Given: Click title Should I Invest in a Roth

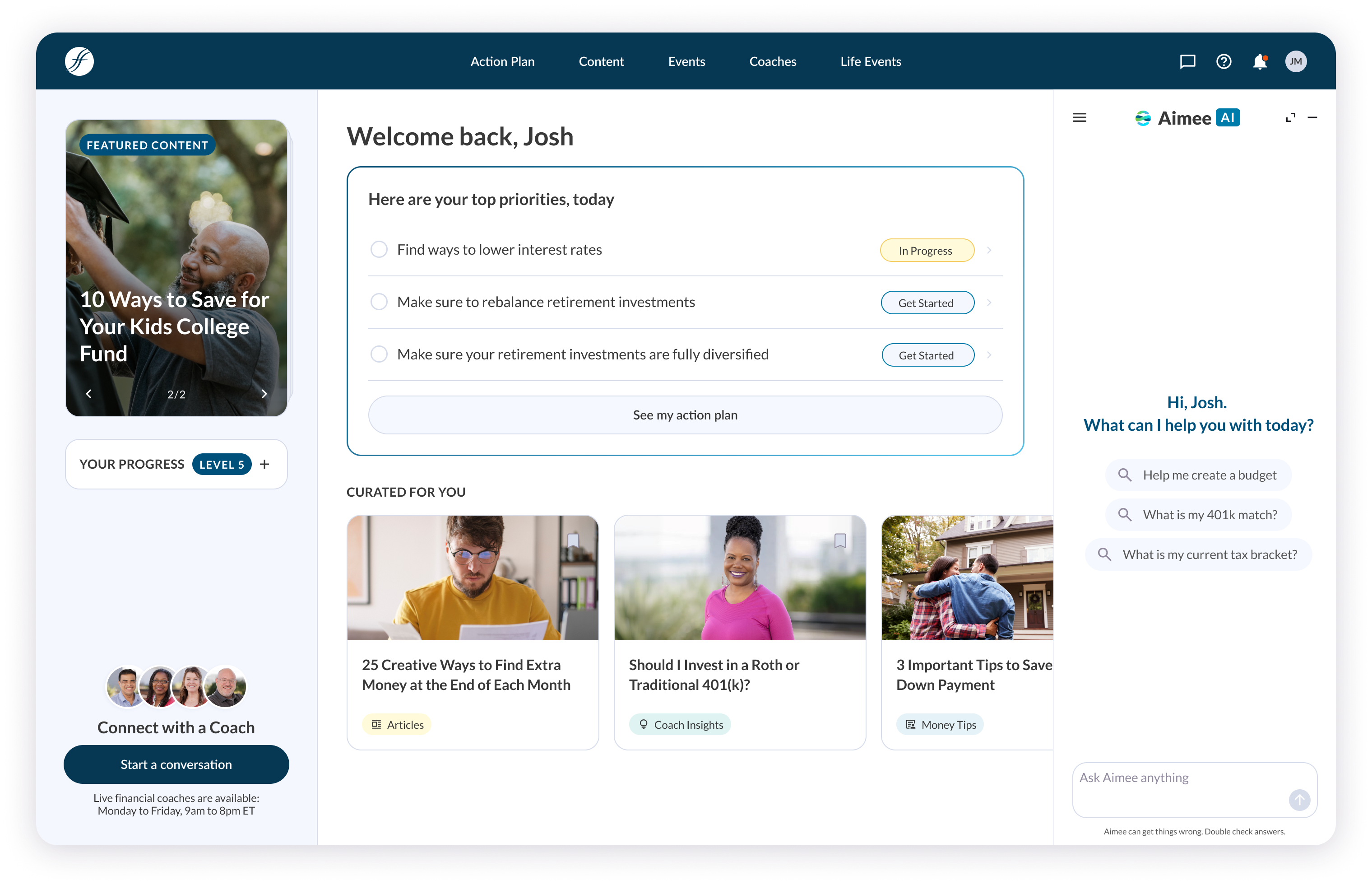Looking at the screenshot, I should pos(714,675).
